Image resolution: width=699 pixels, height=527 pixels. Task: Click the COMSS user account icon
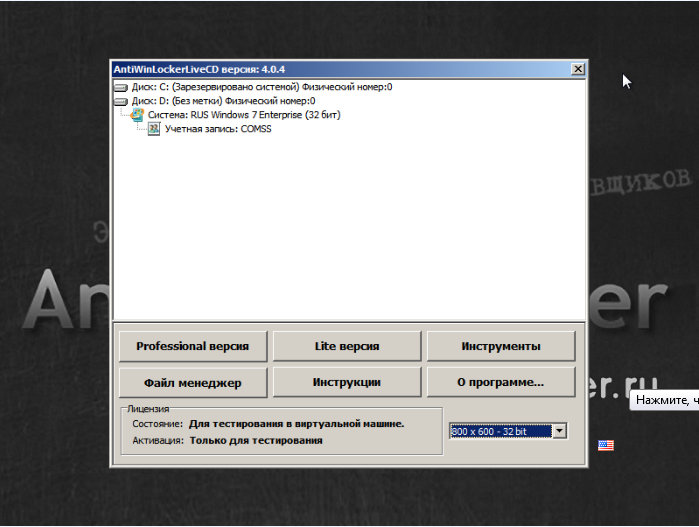coord(154,129)
